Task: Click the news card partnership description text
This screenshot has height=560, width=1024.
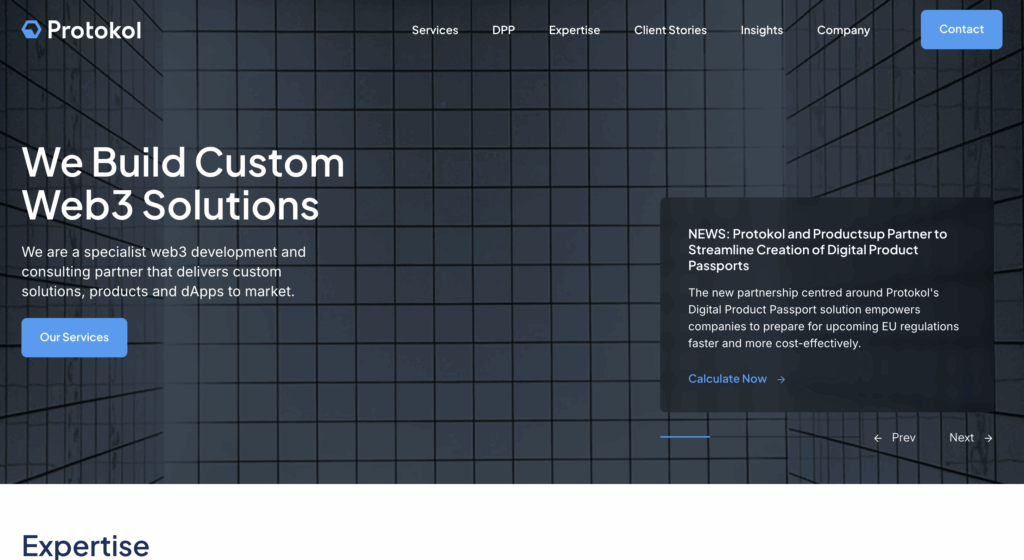Action: click(824, 318)
